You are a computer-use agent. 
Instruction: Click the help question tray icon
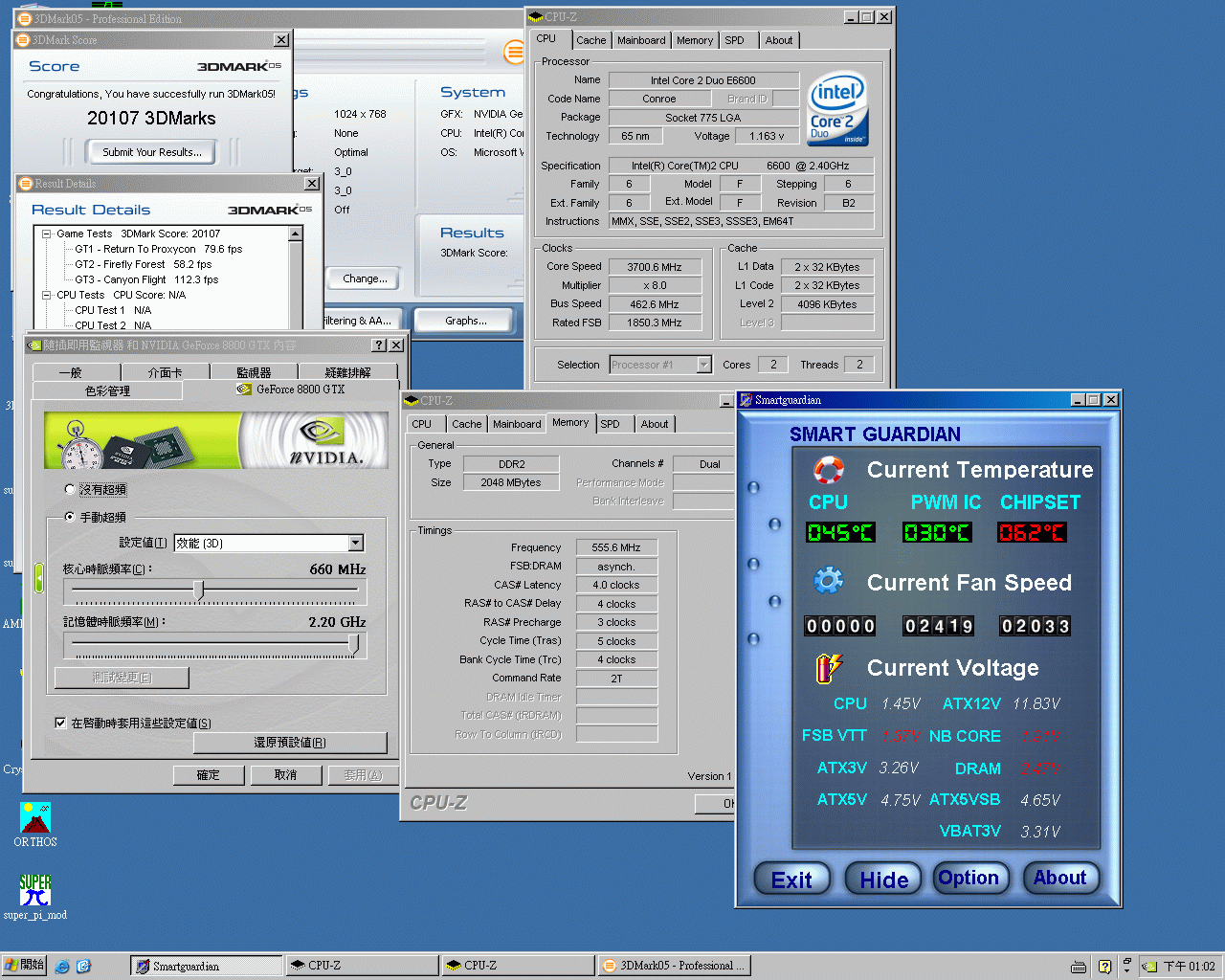pyautogui.click(x=1104, y=967)
